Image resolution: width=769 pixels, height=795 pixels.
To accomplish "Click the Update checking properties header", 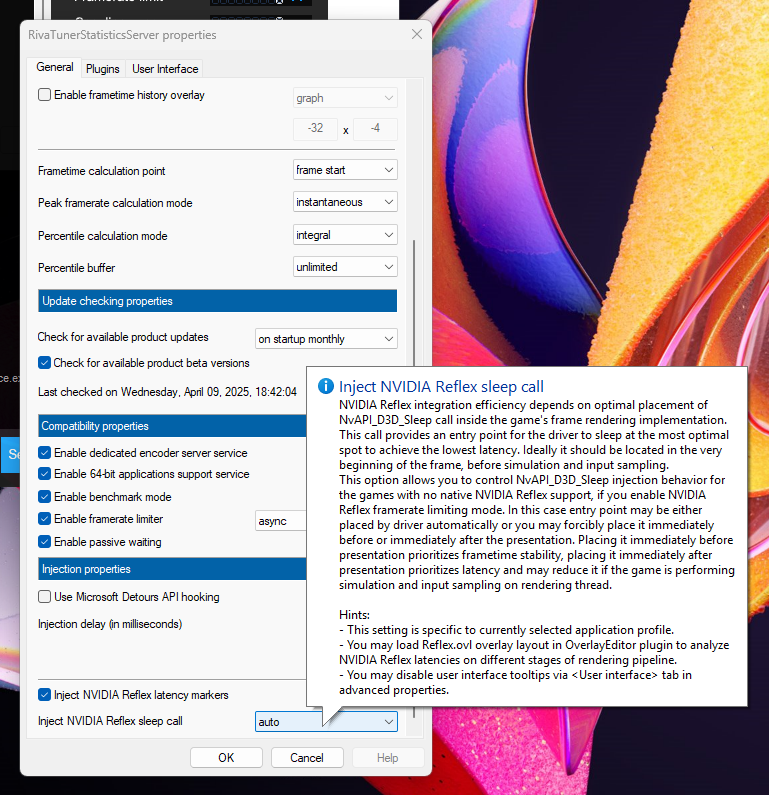I will tap(217, 301).
